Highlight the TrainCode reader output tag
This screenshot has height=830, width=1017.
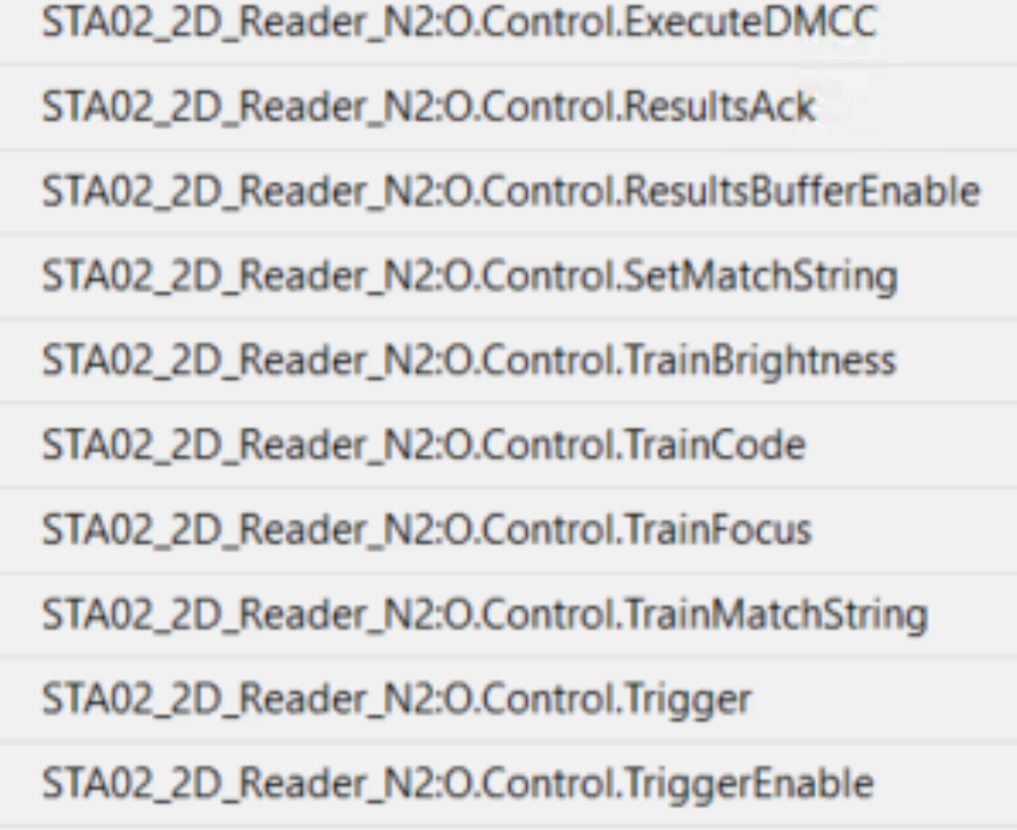coord(423,445)
